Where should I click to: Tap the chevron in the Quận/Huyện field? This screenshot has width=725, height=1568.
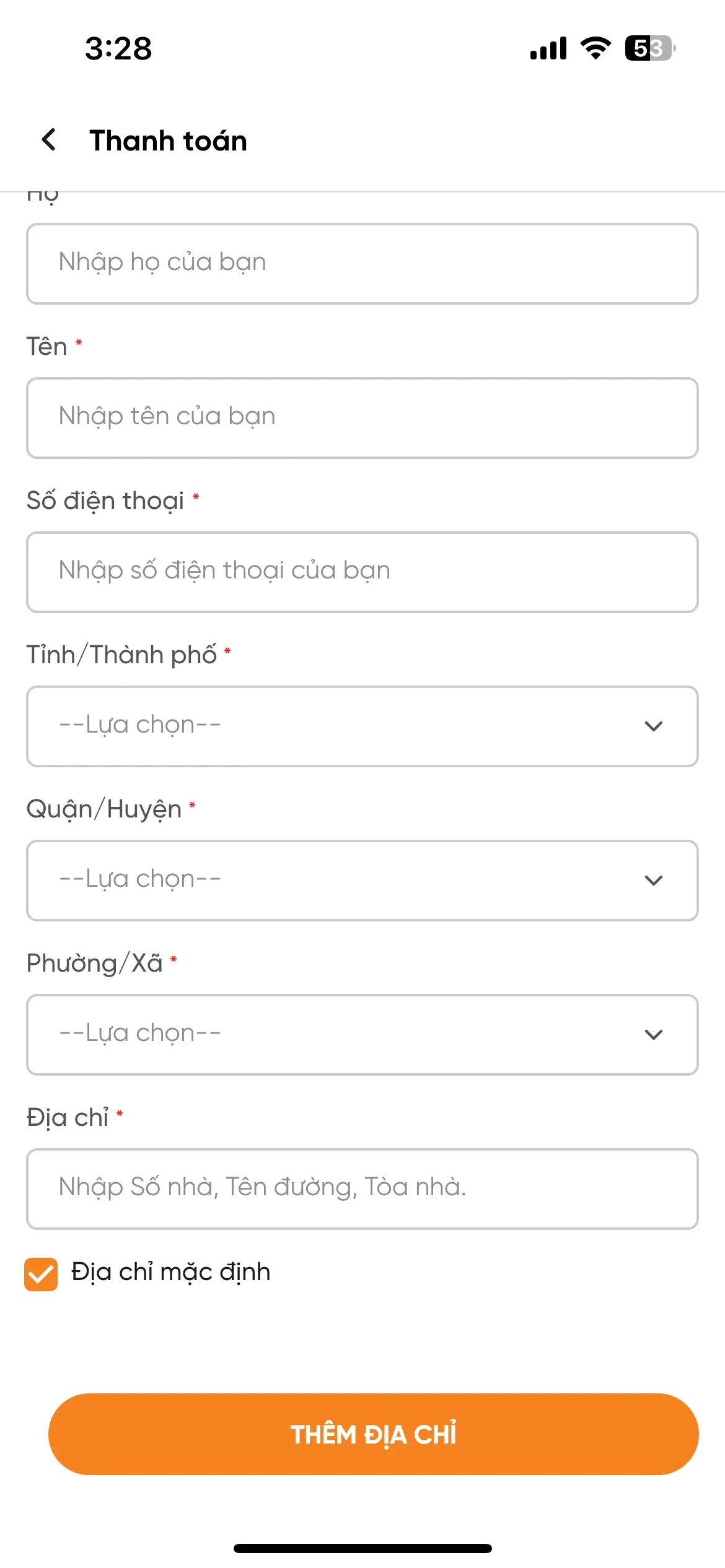coord(654,880)
